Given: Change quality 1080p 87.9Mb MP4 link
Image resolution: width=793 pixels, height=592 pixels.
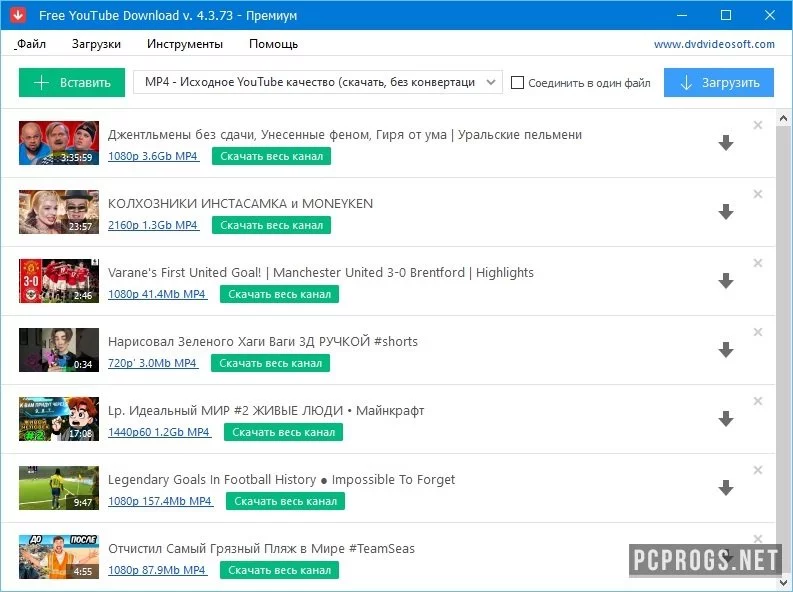Looking at the screenshot, I should [157, 570].
